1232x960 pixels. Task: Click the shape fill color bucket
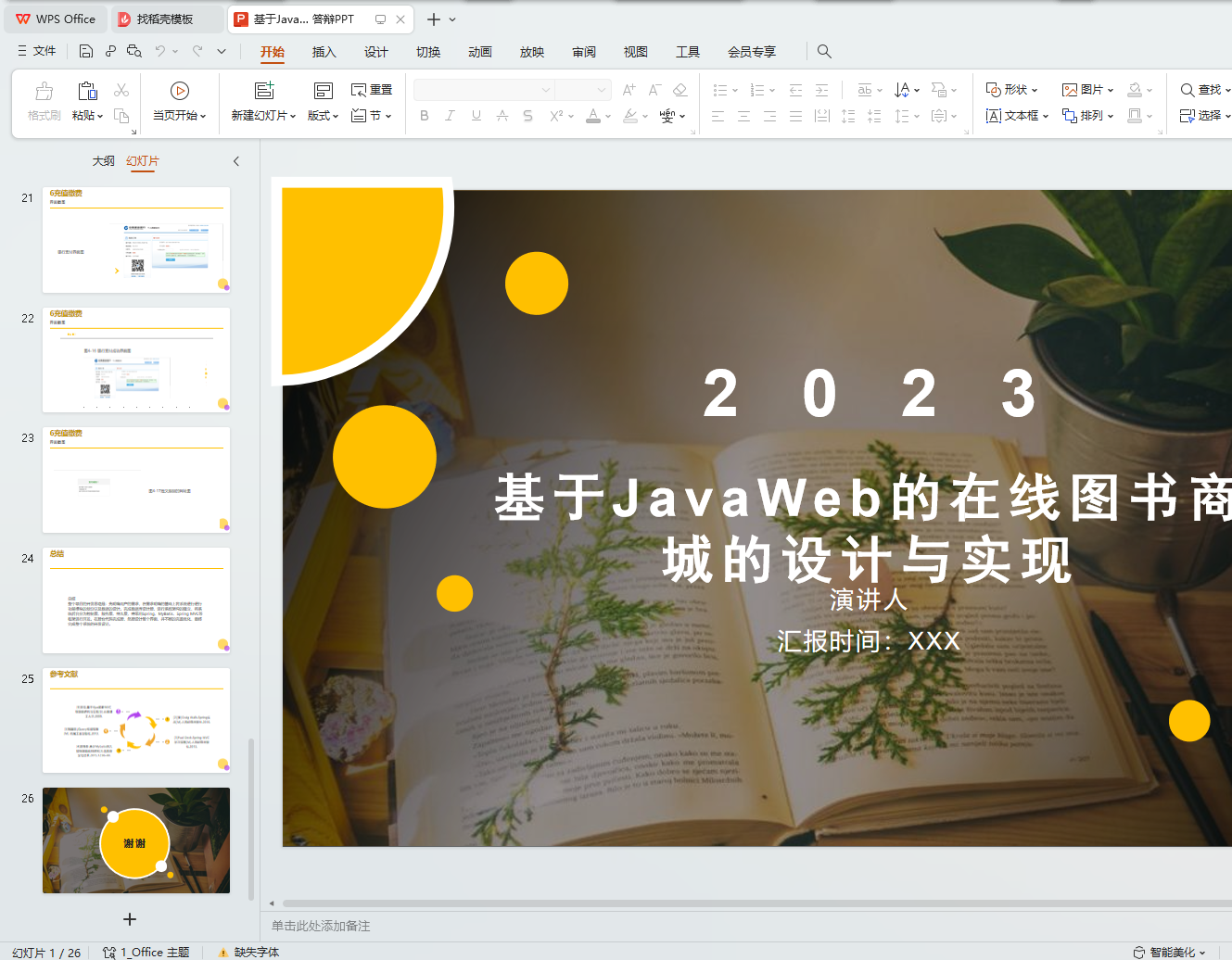[1135, 90]
